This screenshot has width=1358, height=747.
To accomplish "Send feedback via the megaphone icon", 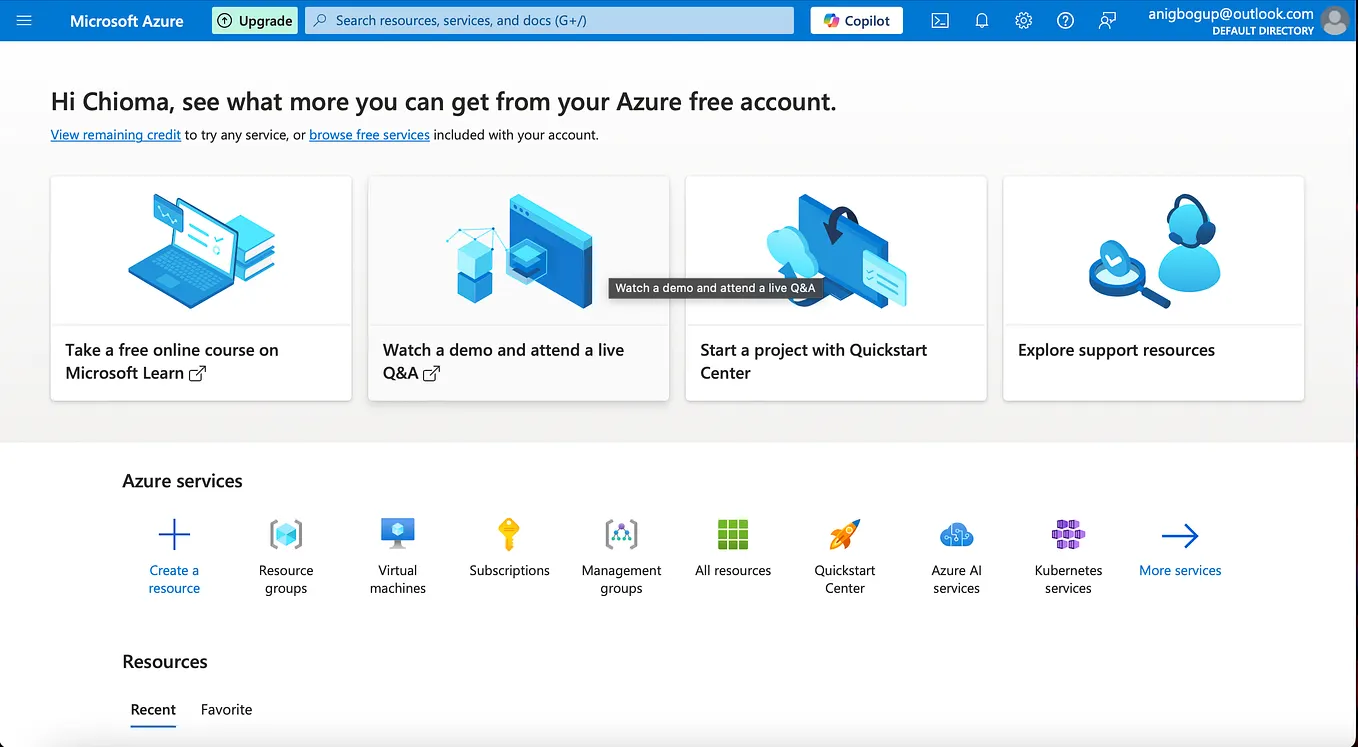I will click(x=1107, y=20).
